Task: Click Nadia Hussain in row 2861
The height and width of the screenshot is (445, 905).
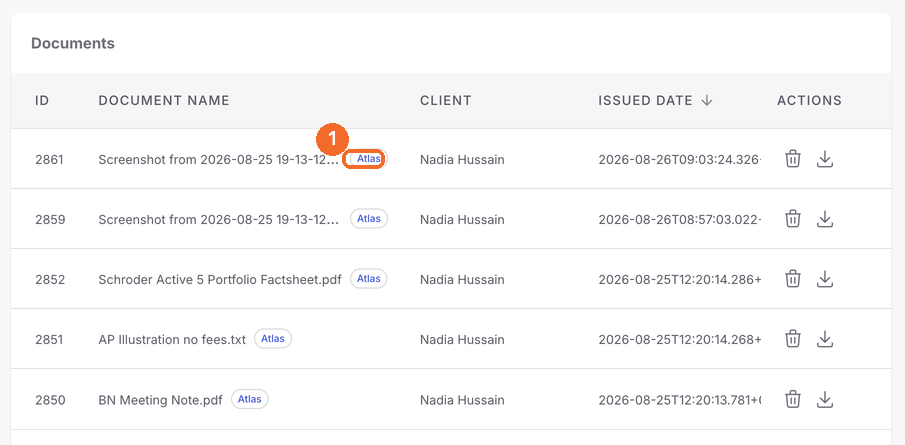Action: point(462,159)
